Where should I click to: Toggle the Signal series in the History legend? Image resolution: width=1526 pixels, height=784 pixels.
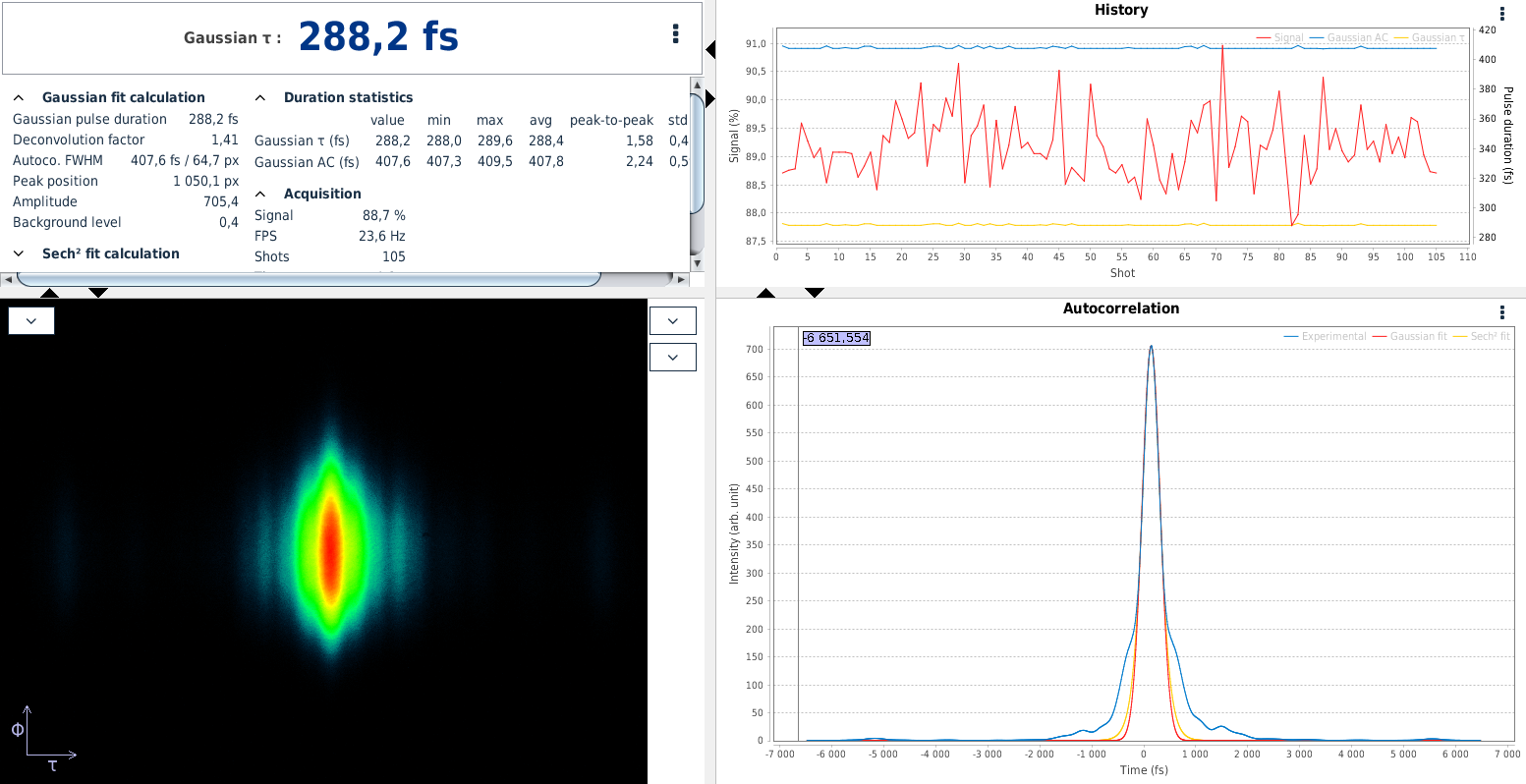coord(1279,37)
